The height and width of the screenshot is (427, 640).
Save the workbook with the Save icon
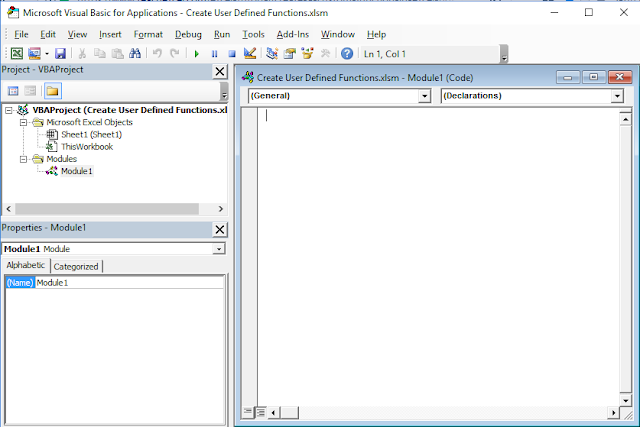pos(60,54)
